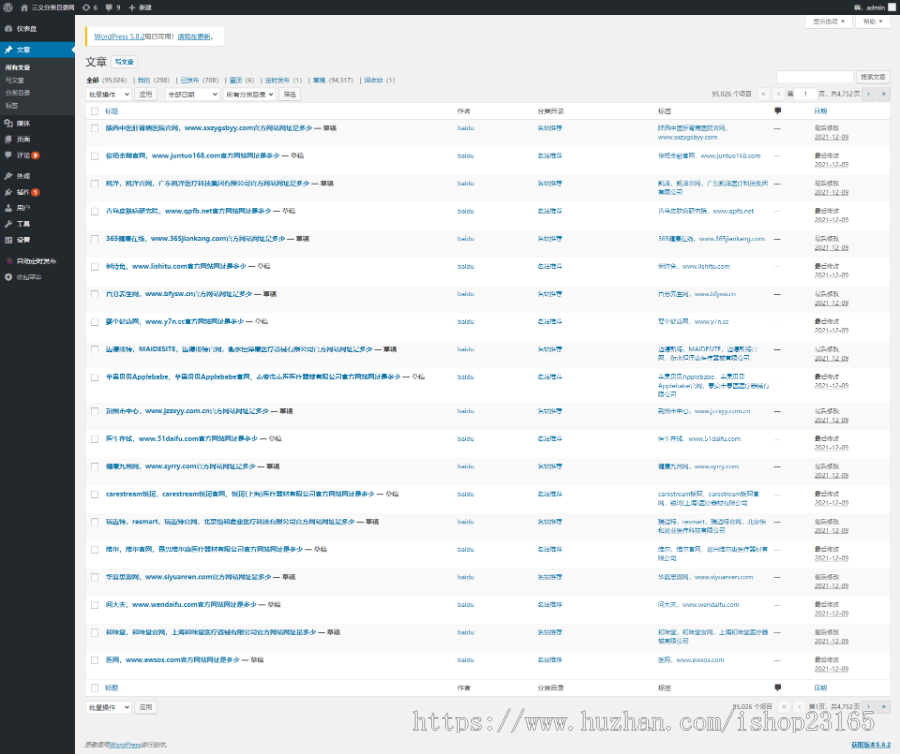Open top bulk actions dropdown

click(x=108, y=94)
